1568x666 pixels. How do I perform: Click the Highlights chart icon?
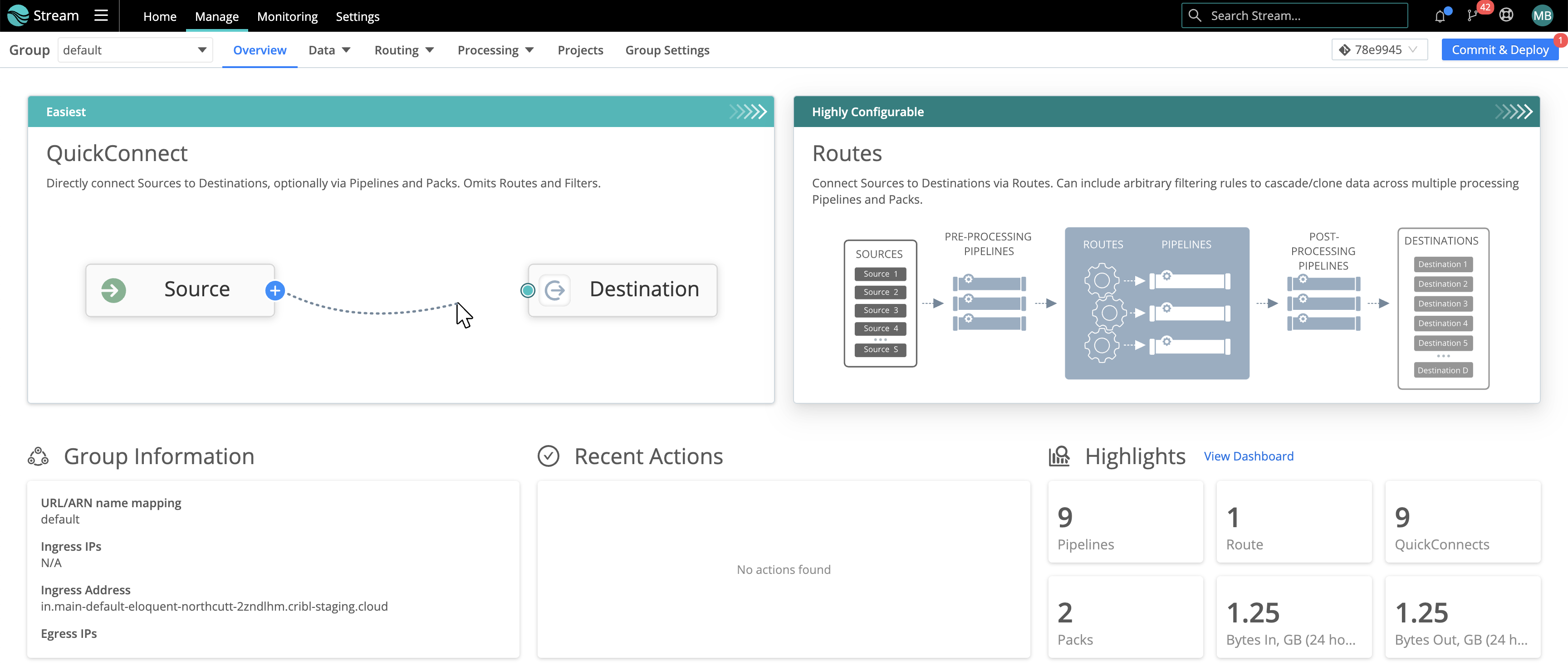pyautogui.click(x=1058, y=456)
